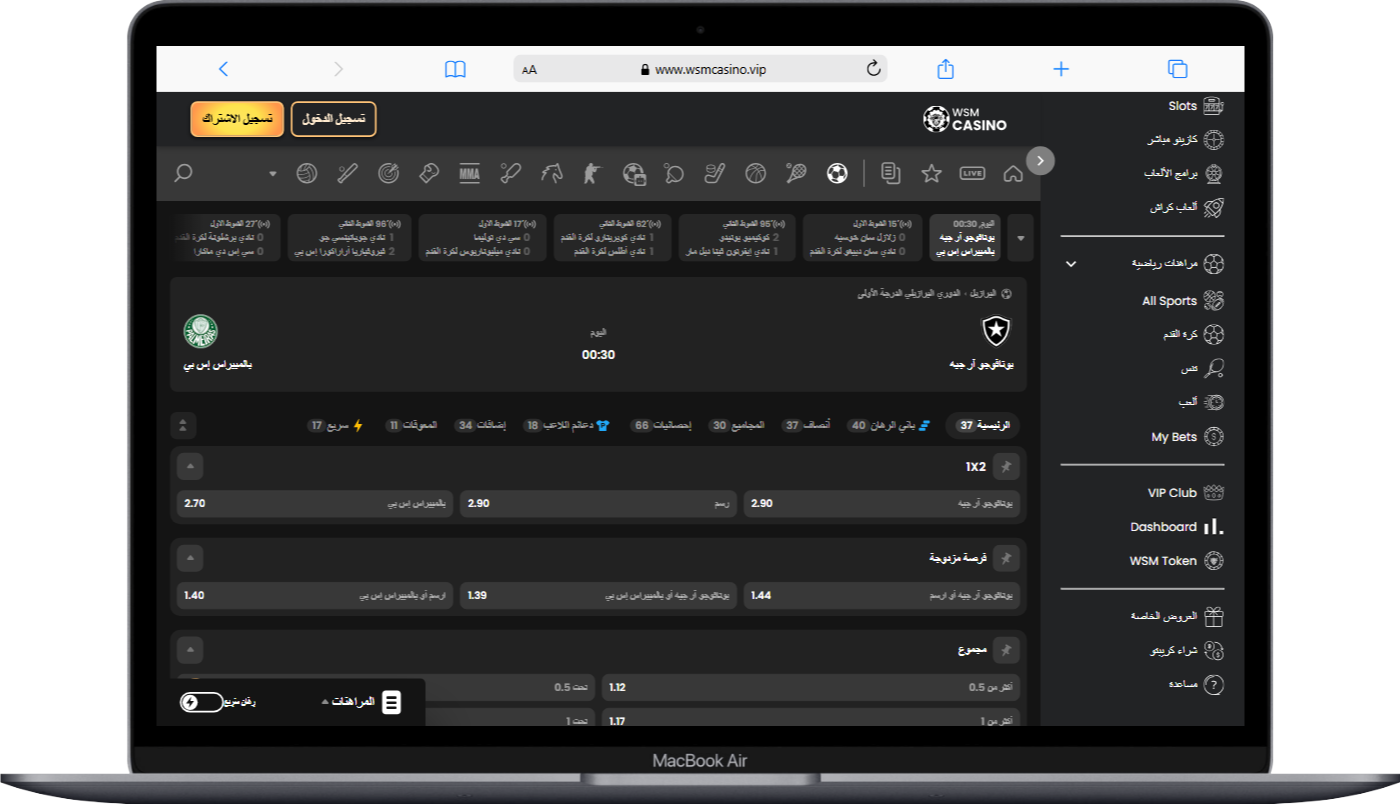Pin the 1X2 market
Viewport: 1400px width, 804px height.
pyautogui.click(x=1006, y=467)
